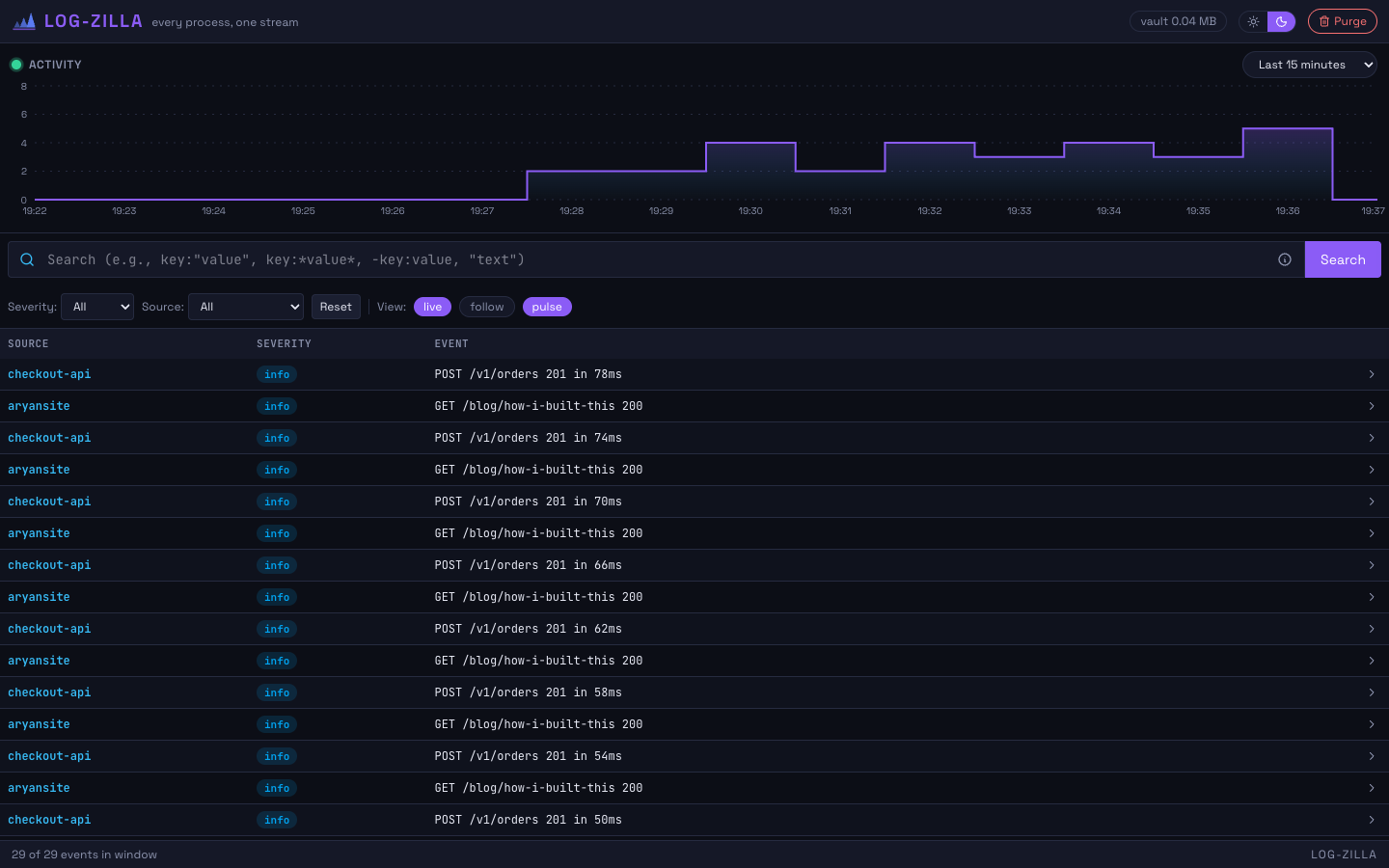Switch to light theme sun icon

(1253, 21)
